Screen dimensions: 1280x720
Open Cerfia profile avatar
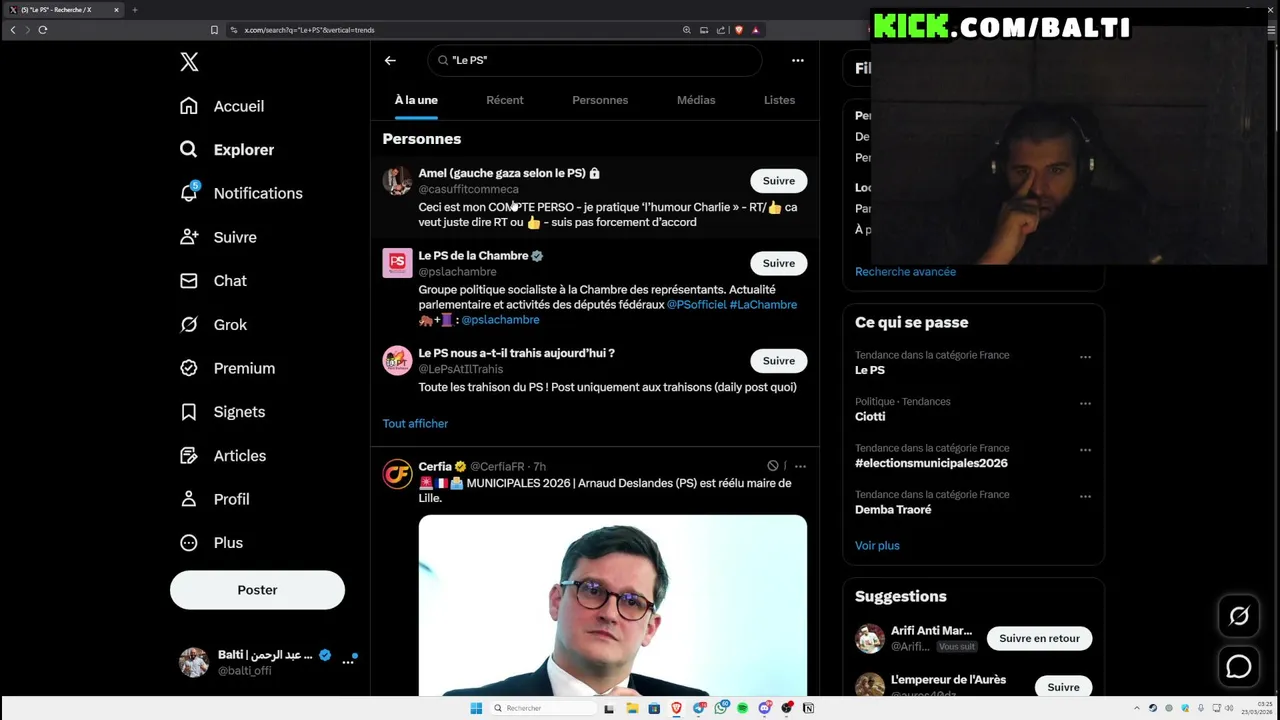point(397,474)
